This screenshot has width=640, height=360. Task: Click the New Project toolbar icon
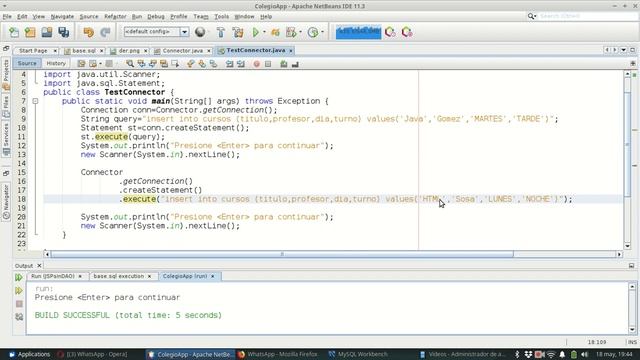point(30,32)
